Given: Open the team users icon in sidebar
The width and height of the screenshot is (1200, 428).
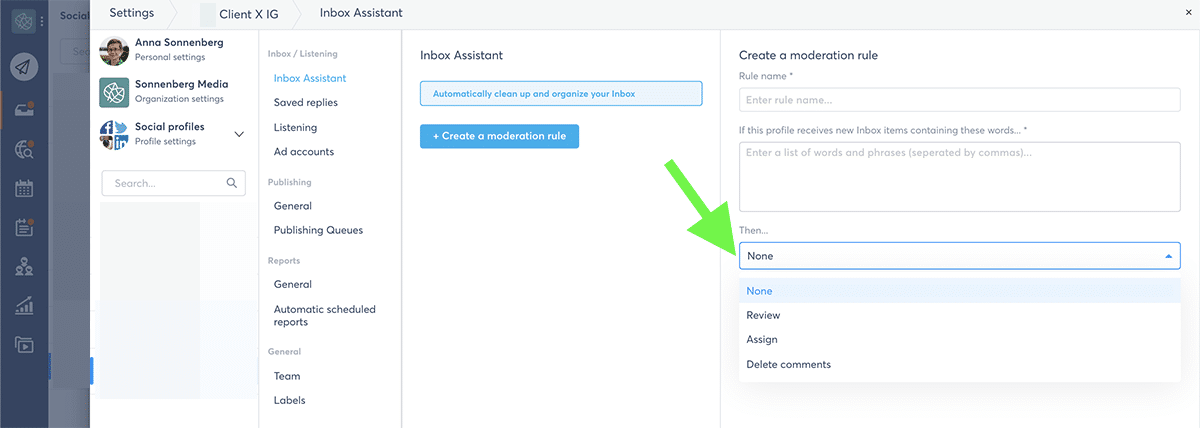Looking at the screenshot, I should tap(24, 267).
